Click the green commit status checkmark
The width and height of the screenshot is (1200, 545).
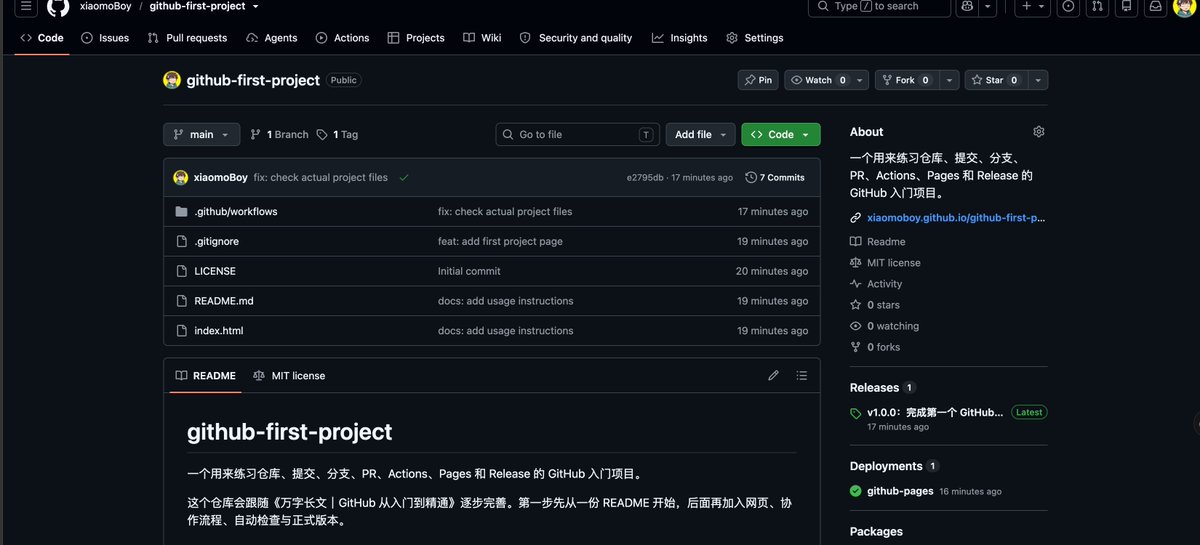point(404,177)
